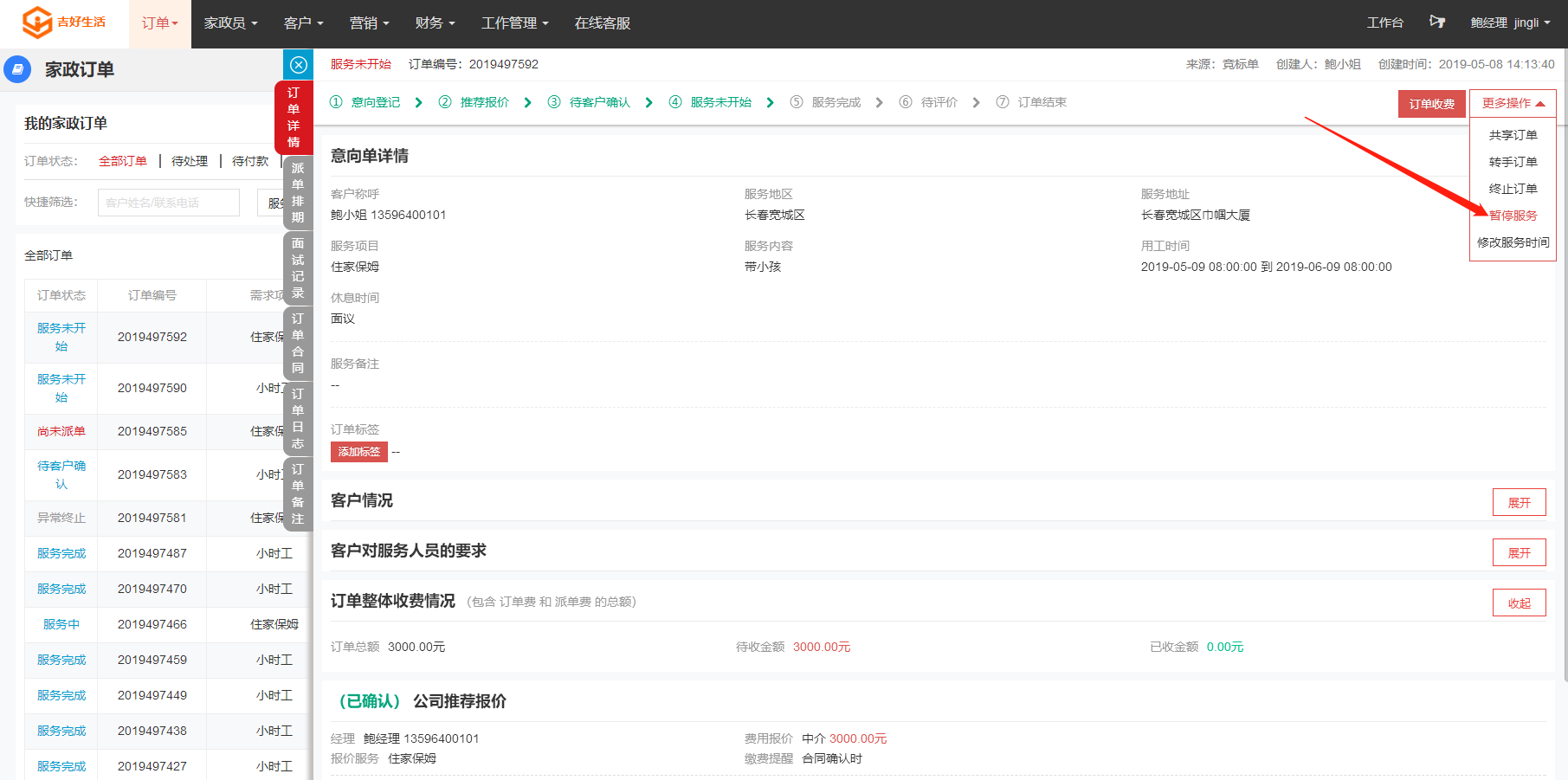Select 暂停服务 from the menu
The width and height of the screenshot is (1568, 780).
[x=1513, y=216]
